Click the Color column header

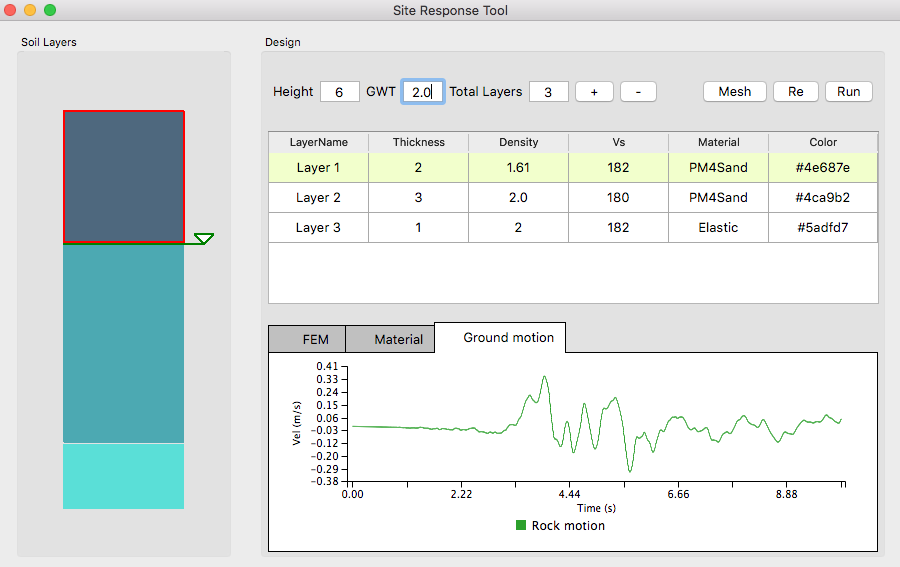[x=823, y=142]
